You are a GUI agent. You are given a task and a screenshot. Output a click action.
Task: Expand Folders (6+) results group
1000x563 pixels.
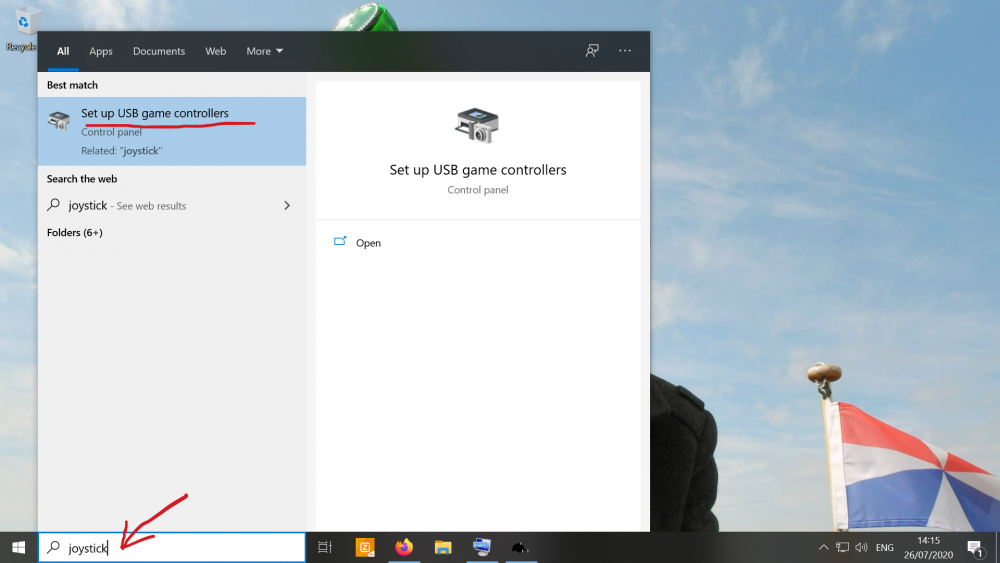(x=75, y=232)
